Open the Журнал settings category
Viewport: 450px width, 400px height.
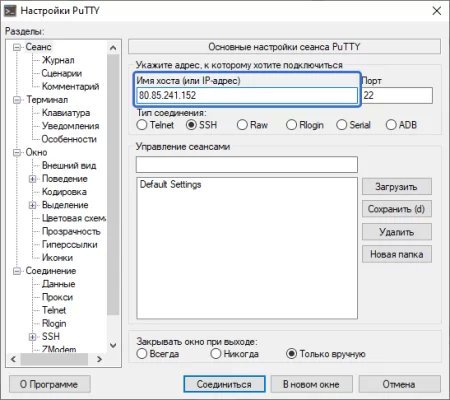pyautogui.click(x=58, y=60)
